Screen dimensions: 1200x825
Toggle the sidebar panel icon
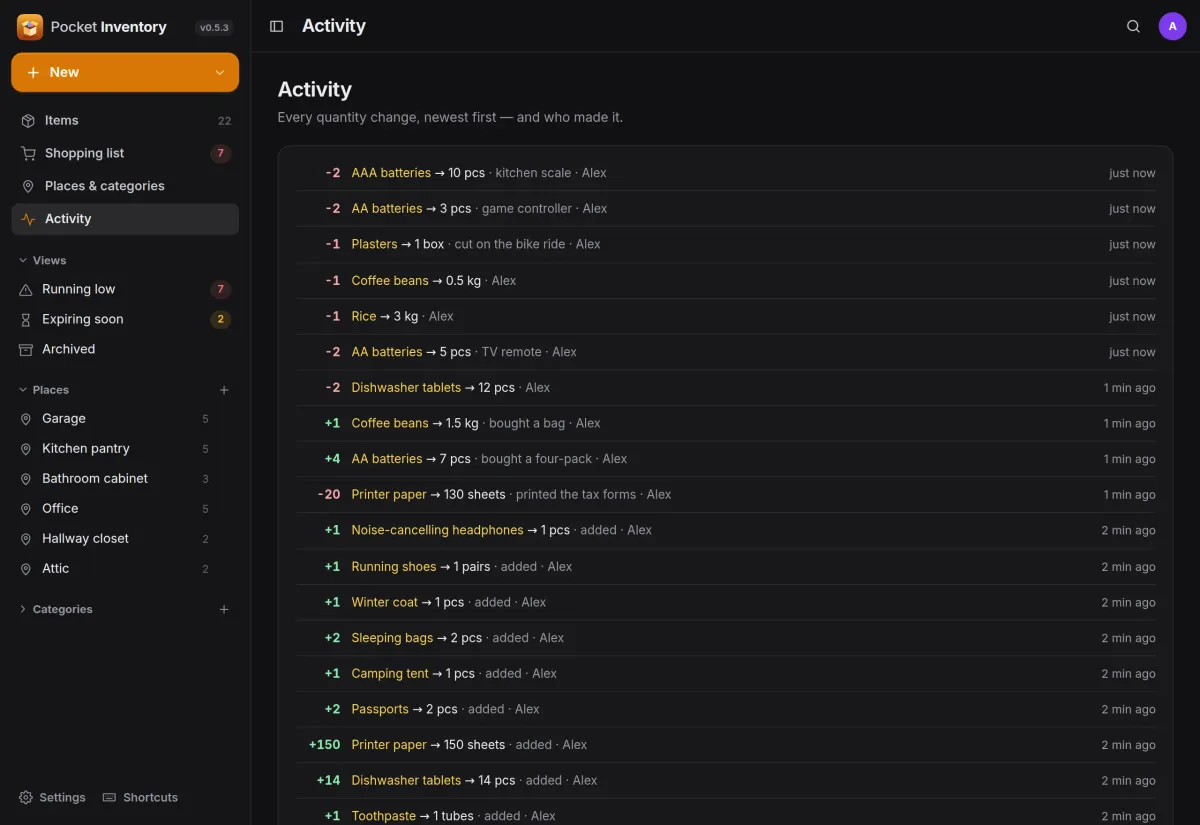(x=277, y=26)
